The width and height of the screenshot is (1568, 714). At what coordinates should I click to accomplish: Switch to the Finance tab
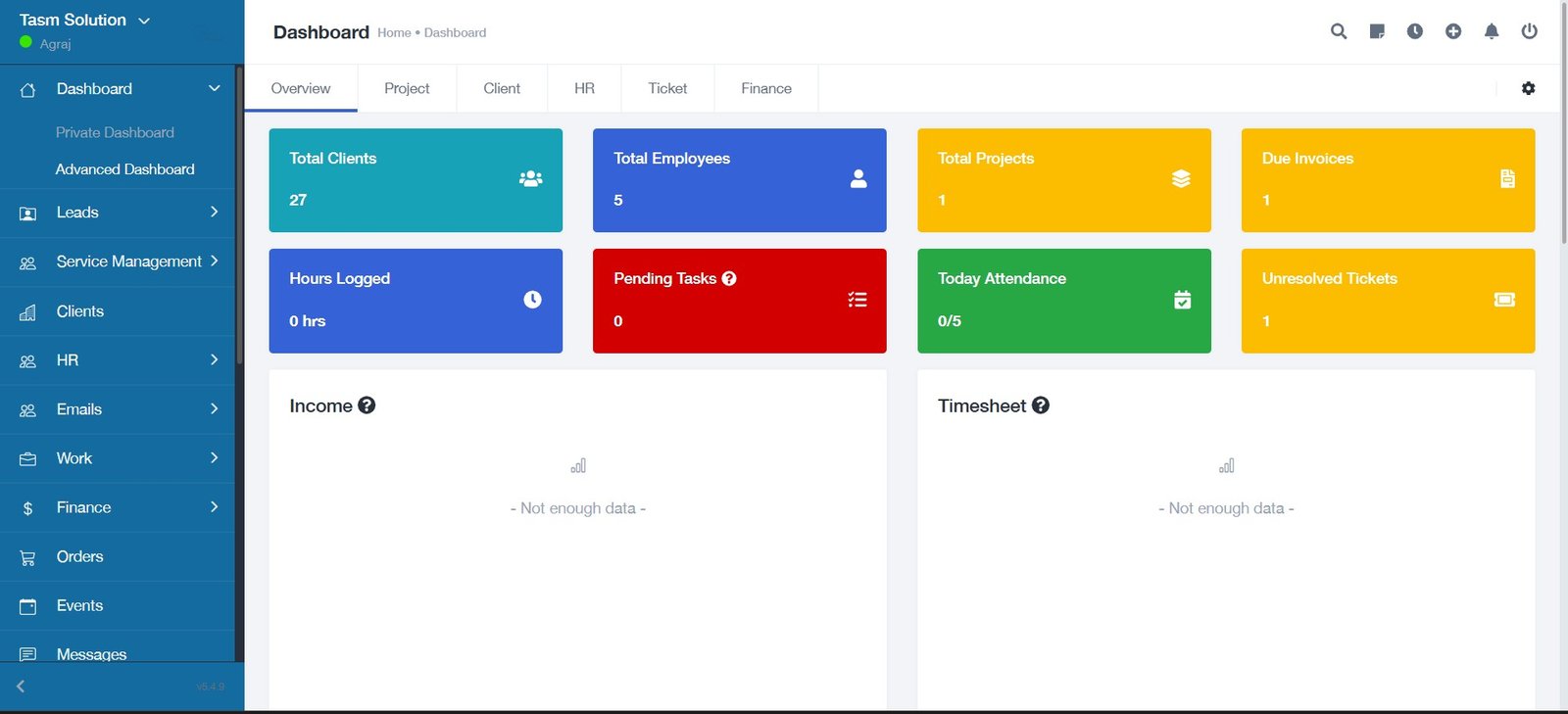[x=766, y=88]
